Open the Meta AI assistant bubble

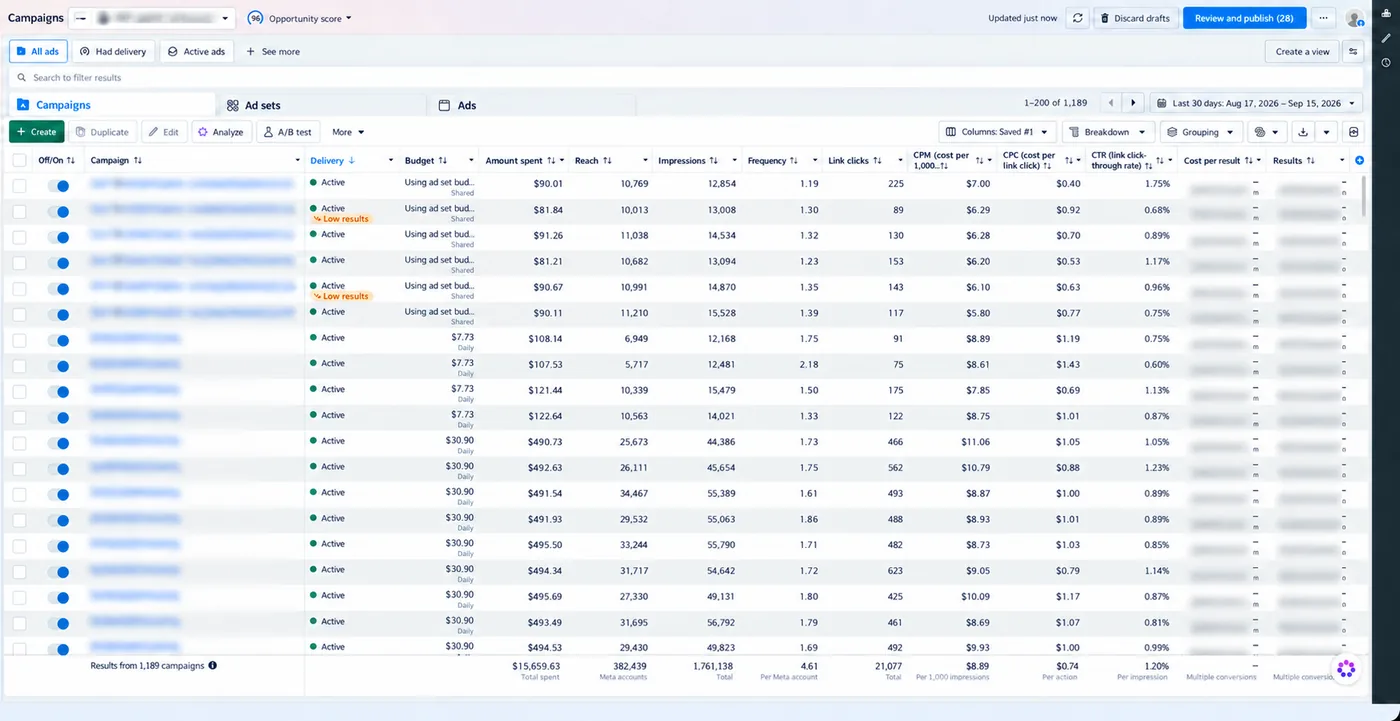click(x=1346, y=669)
